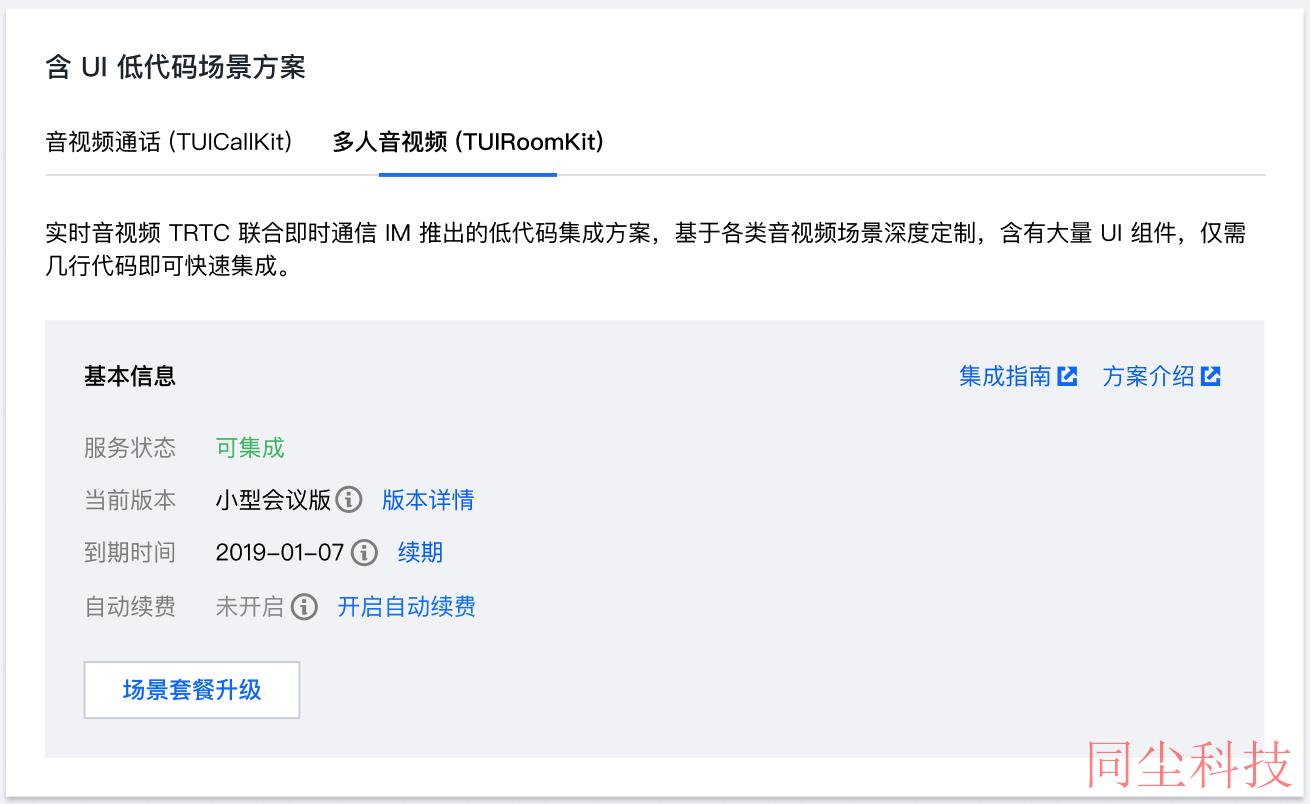
Task: Click 开启自动续费 to enable auto-renewal
Action: (x=406, y=606)
